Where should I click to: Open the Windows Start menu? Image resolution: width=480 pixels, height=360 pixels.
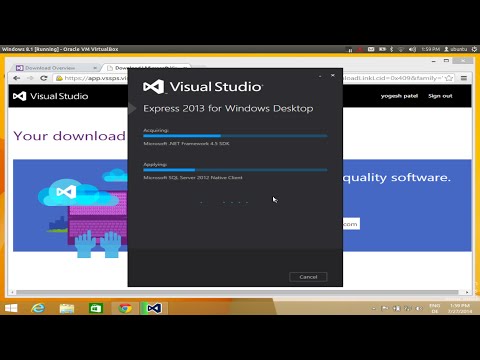(11, 308)
